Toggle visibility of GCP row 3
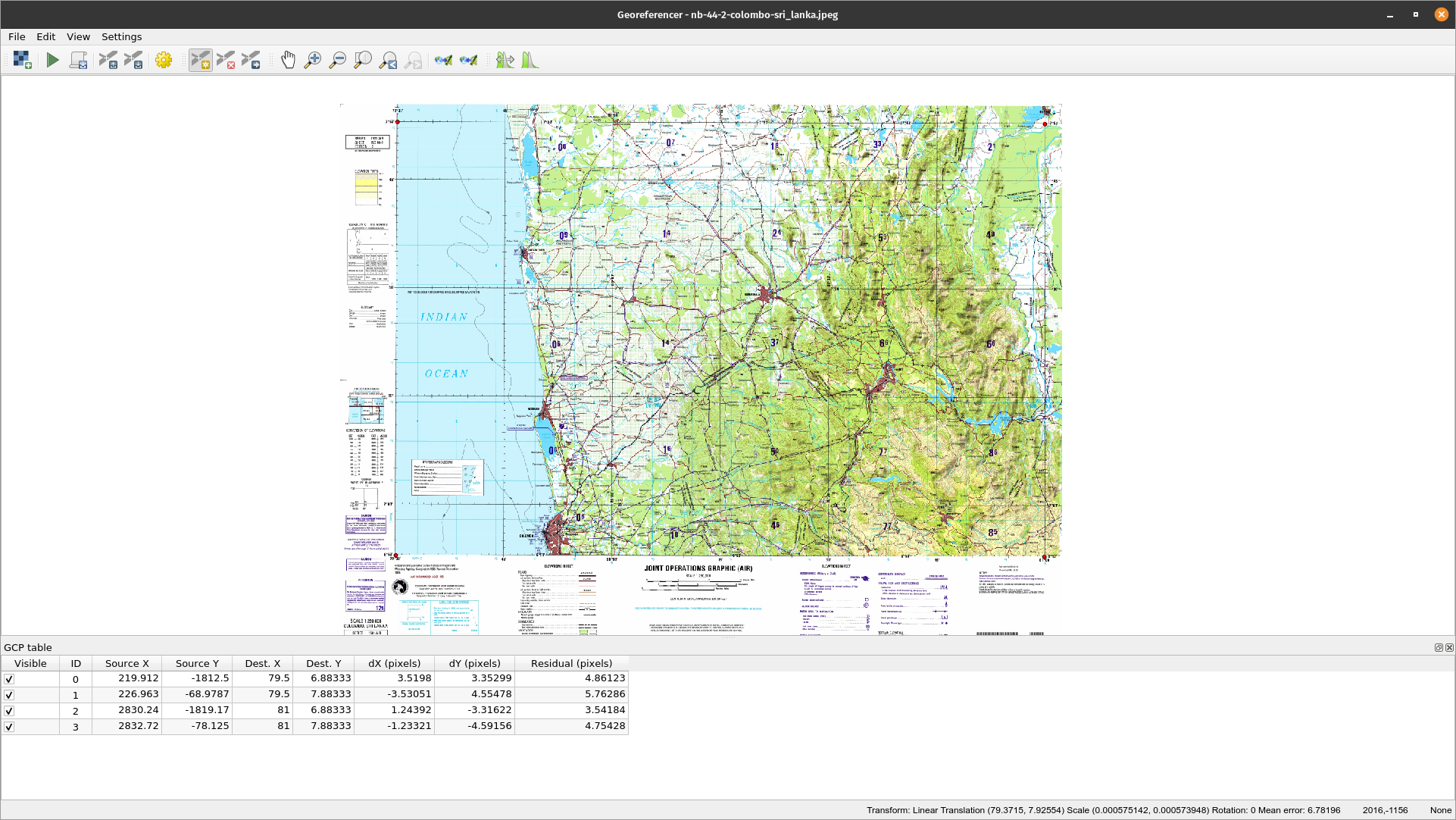The width and height of the screenshot is (1456, 820). click(9, 727)
